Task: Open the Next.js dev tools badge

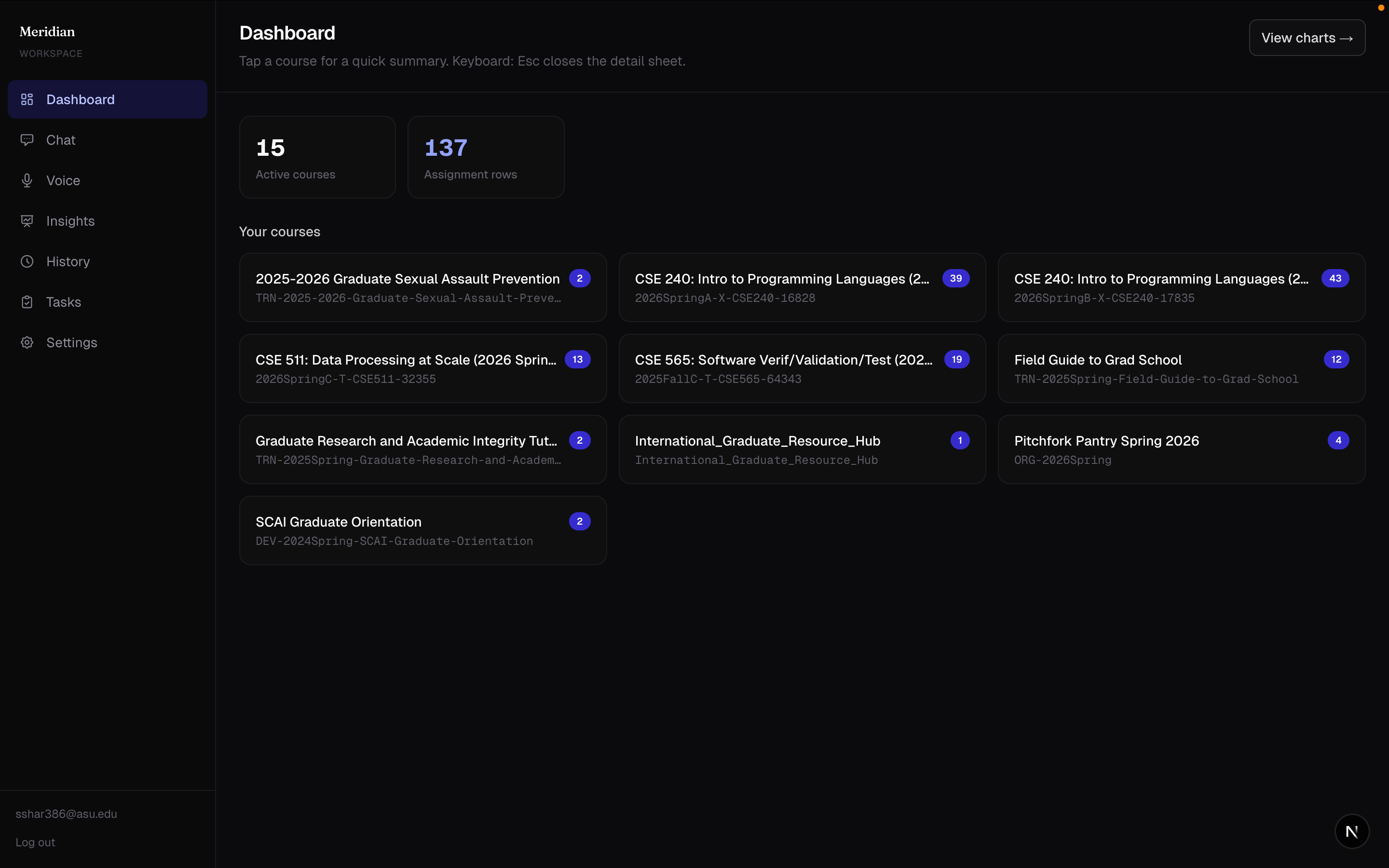Action: [x=1352, y=831]
